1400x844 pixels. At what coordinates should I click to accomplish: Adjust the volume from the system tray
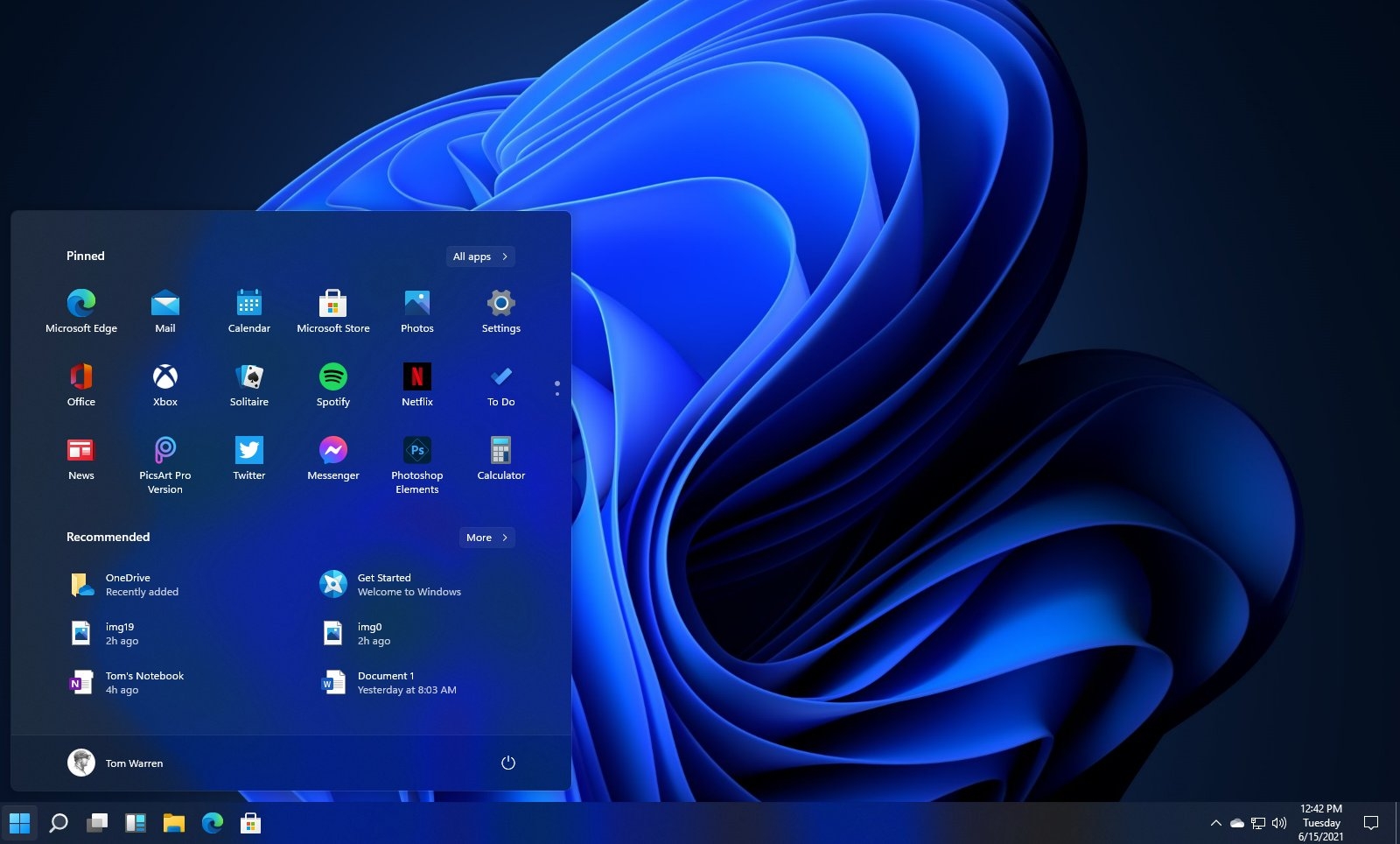tap(1280, 823)
